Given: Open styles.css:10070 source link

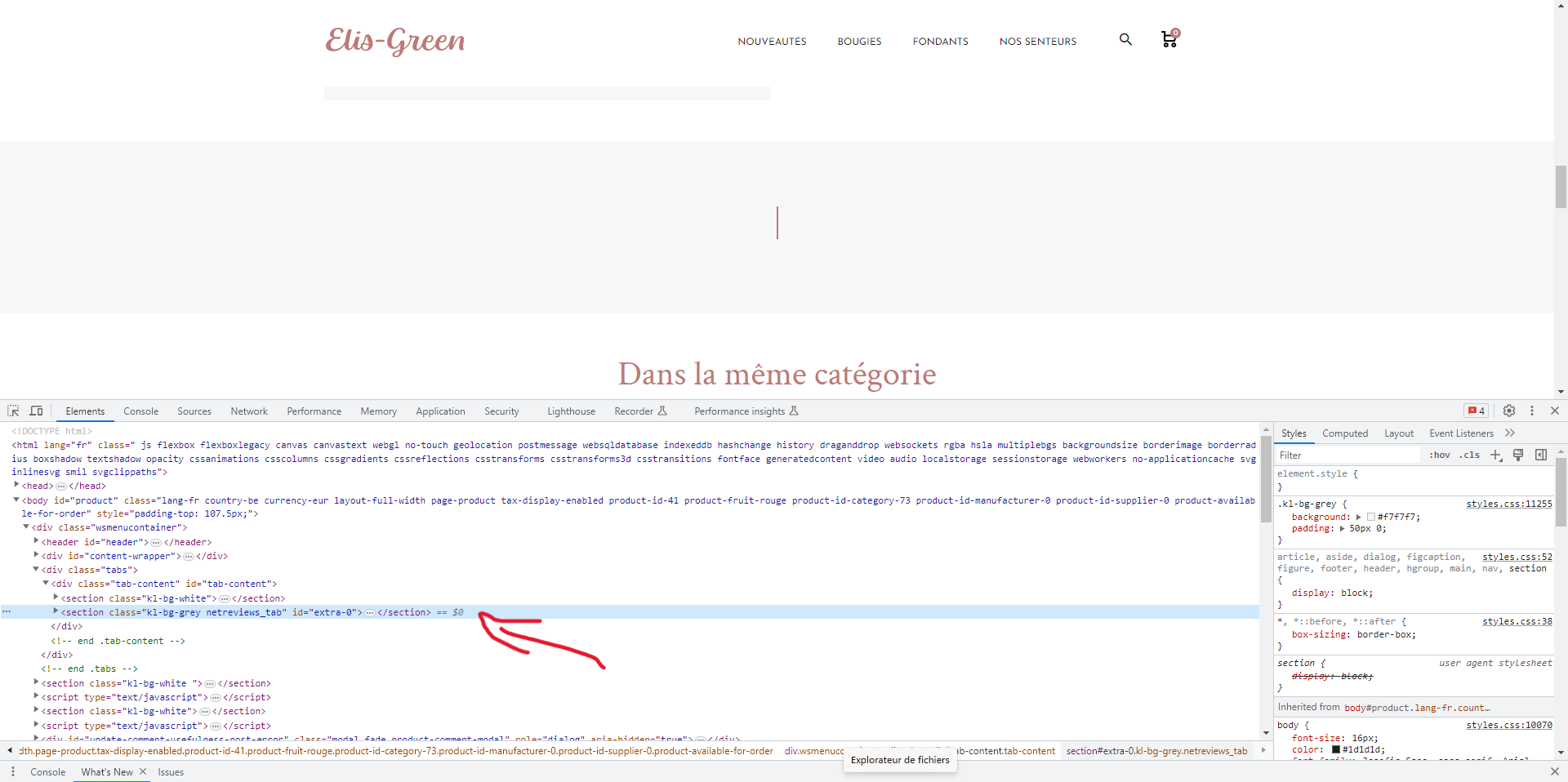Looking at the screenshot, I should click(x=1509, y=725).
